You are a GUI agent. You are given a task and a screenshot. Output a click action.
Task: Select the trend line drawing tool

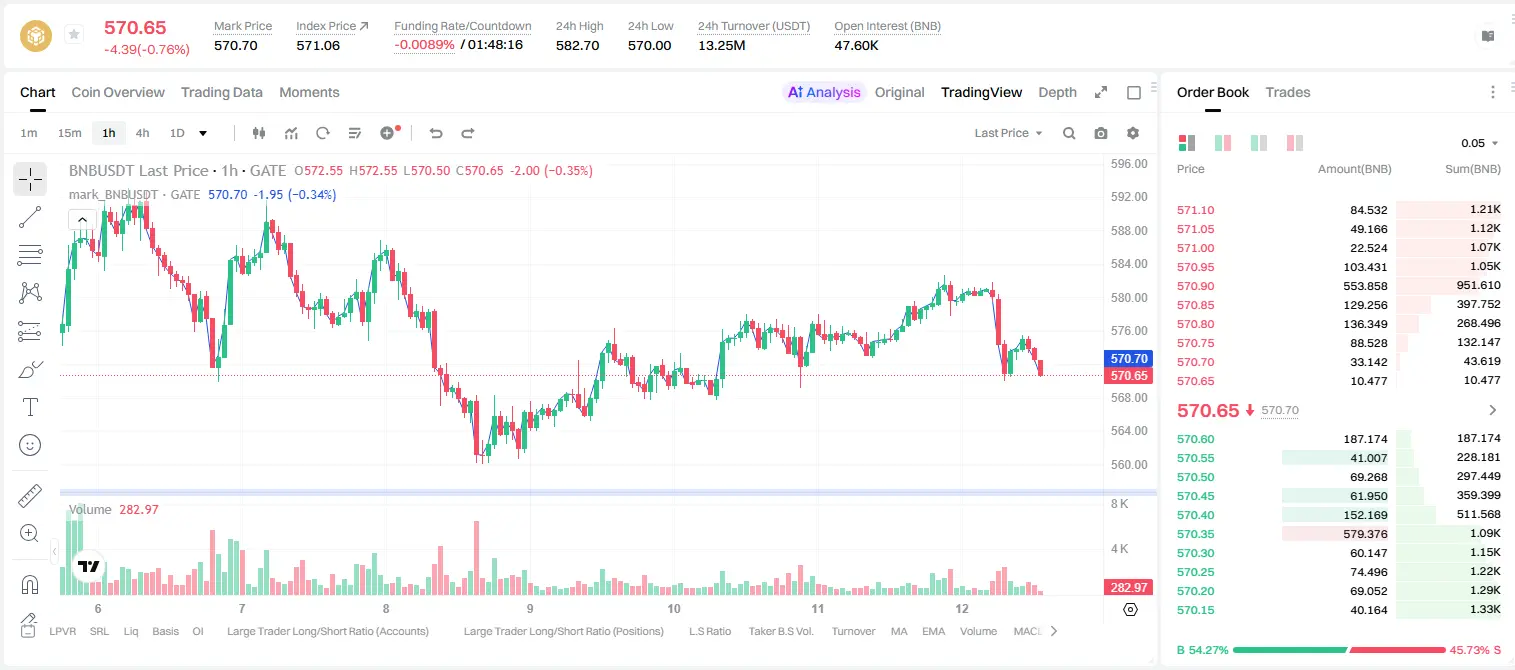point(30,217)
